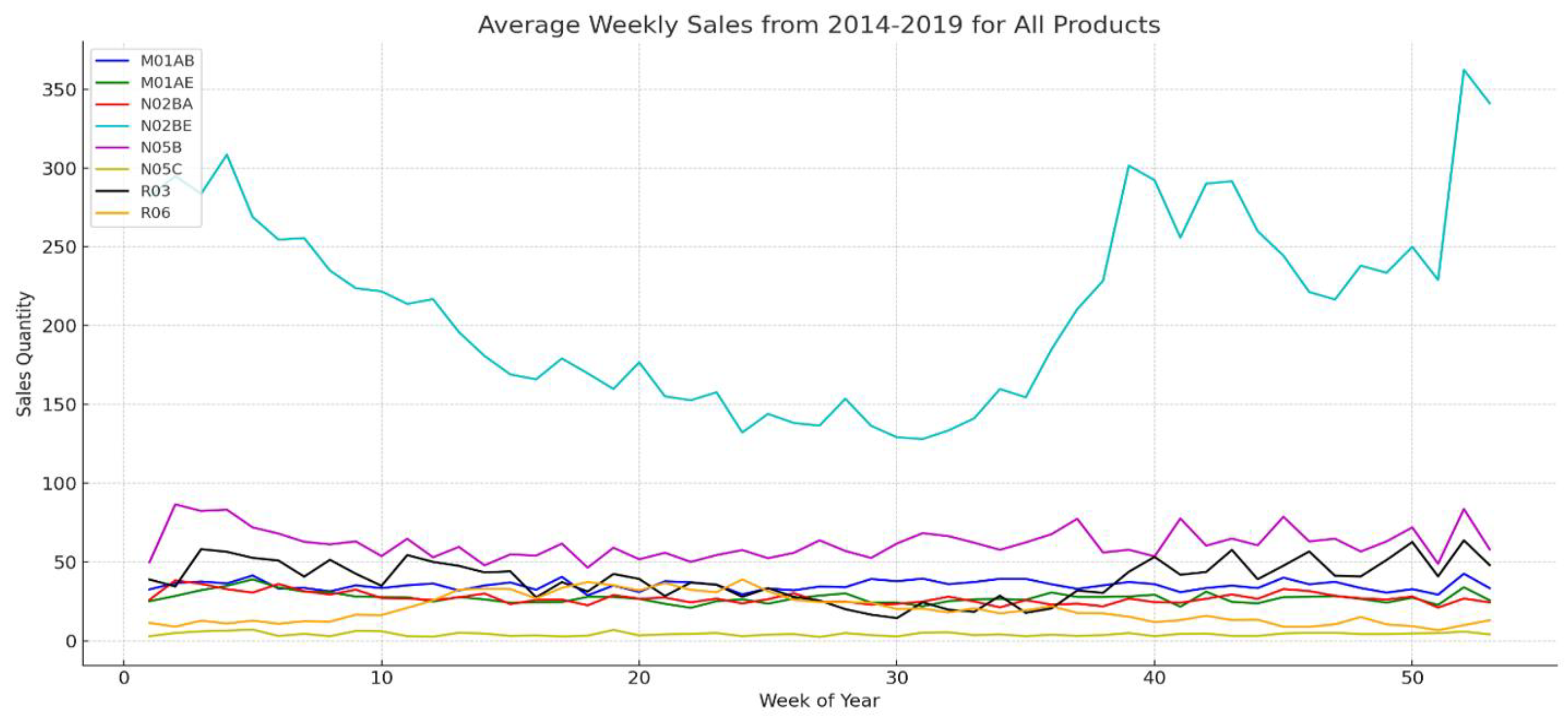Click the R03 legend label text
Screen dimensions: 1568x722
156,191
